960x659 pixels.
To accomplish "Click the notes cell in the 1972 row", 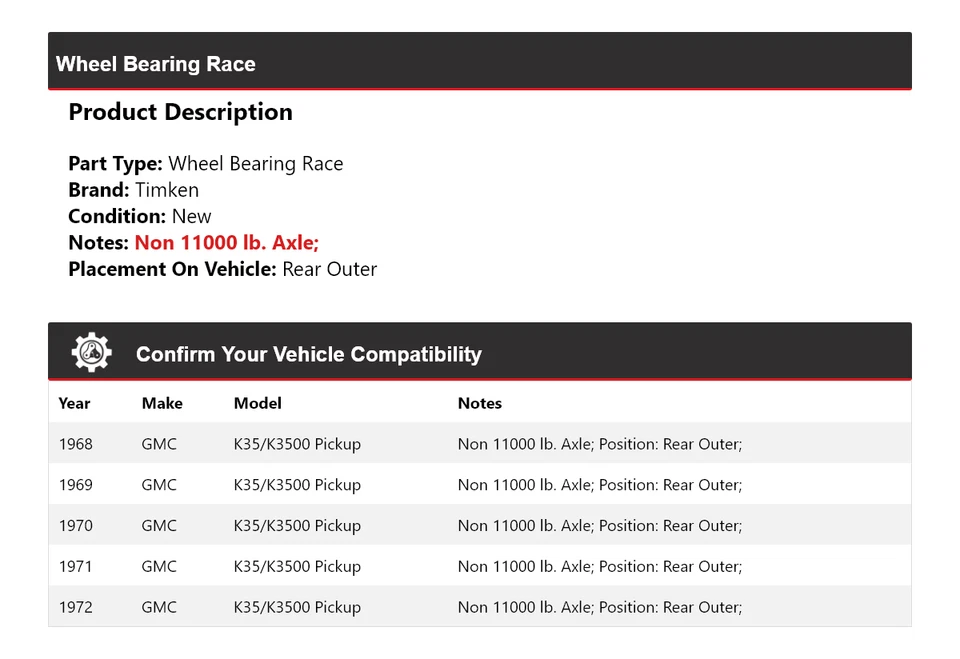I will point(599,607).
